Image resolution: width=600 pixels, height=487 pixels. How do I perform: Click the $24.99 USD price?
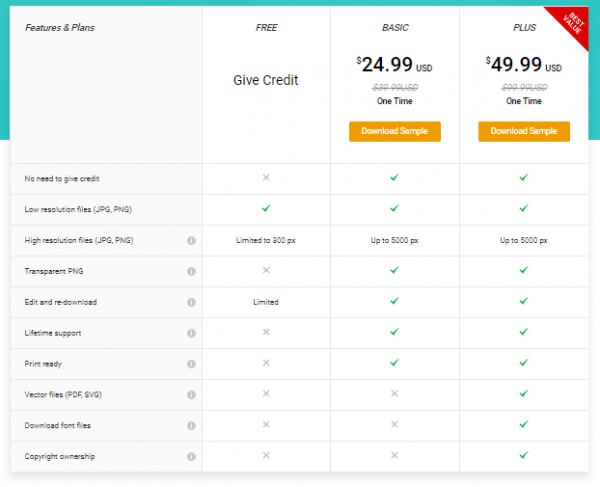tap(393, 66)
